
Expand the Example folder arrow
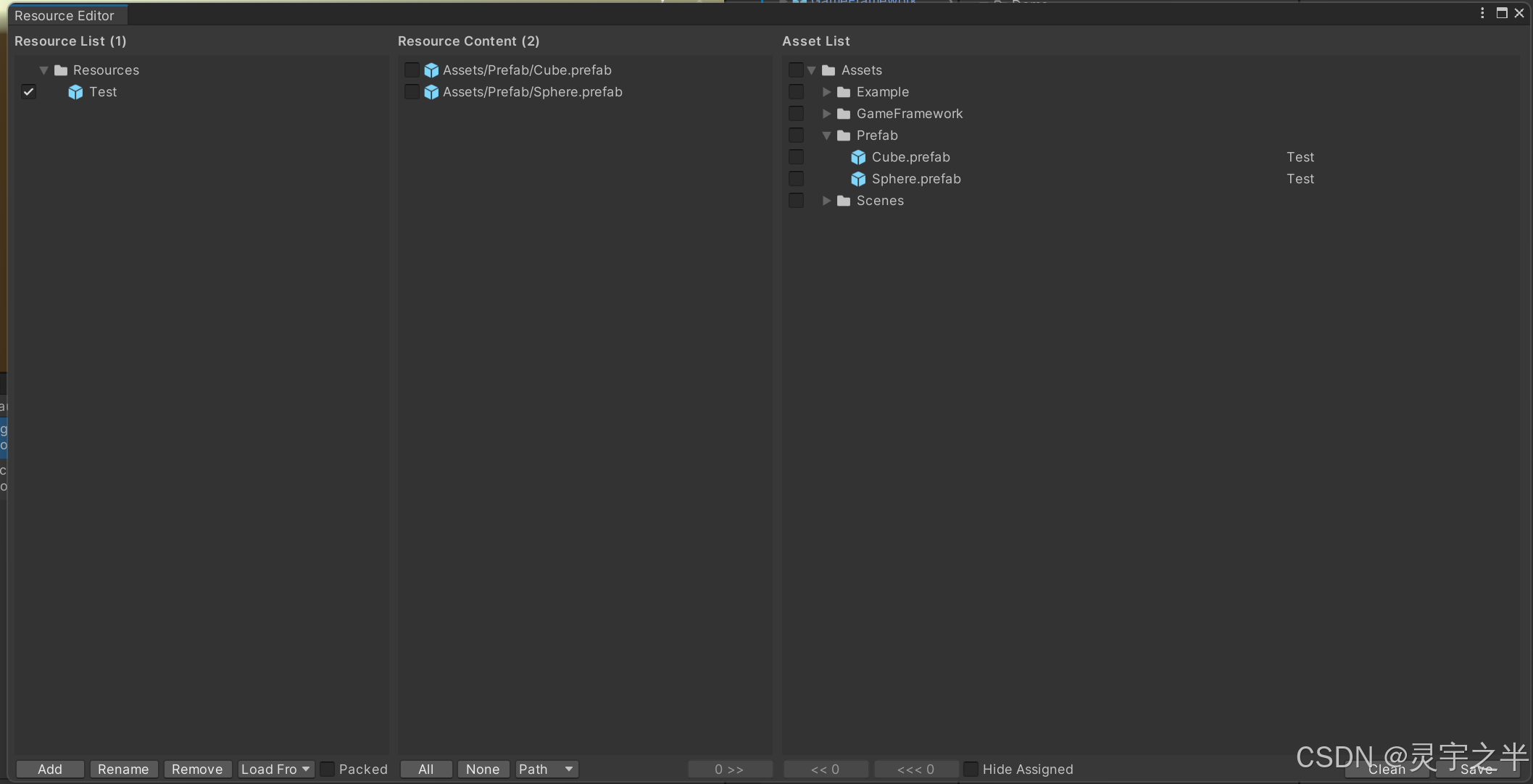(826, 92)
